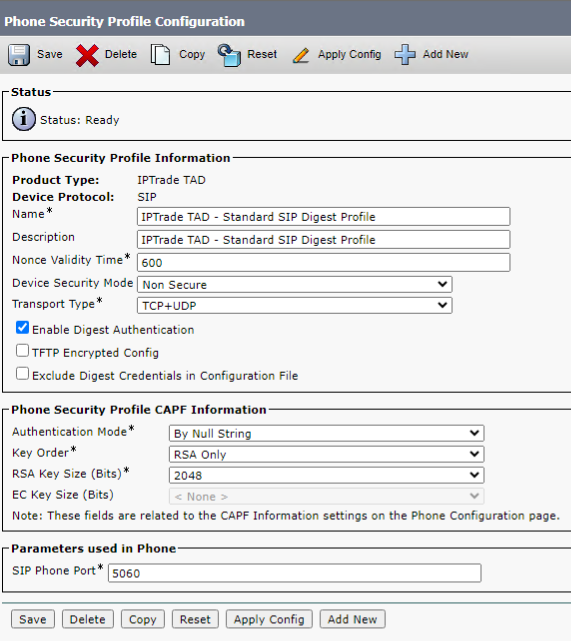The width and height of the screenshot is (571, 641).
Task: Click the Reset label in top toolbar
Action: 262,54
